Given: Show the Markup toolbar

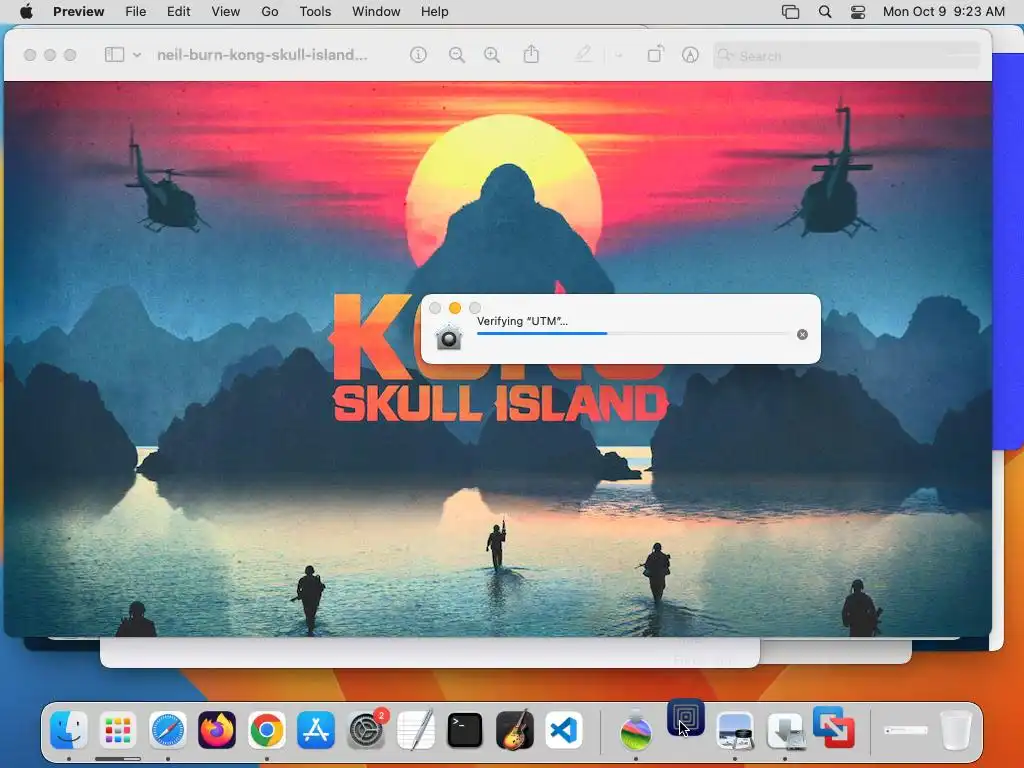Looking at the screenshot, I should coord(690,55).
